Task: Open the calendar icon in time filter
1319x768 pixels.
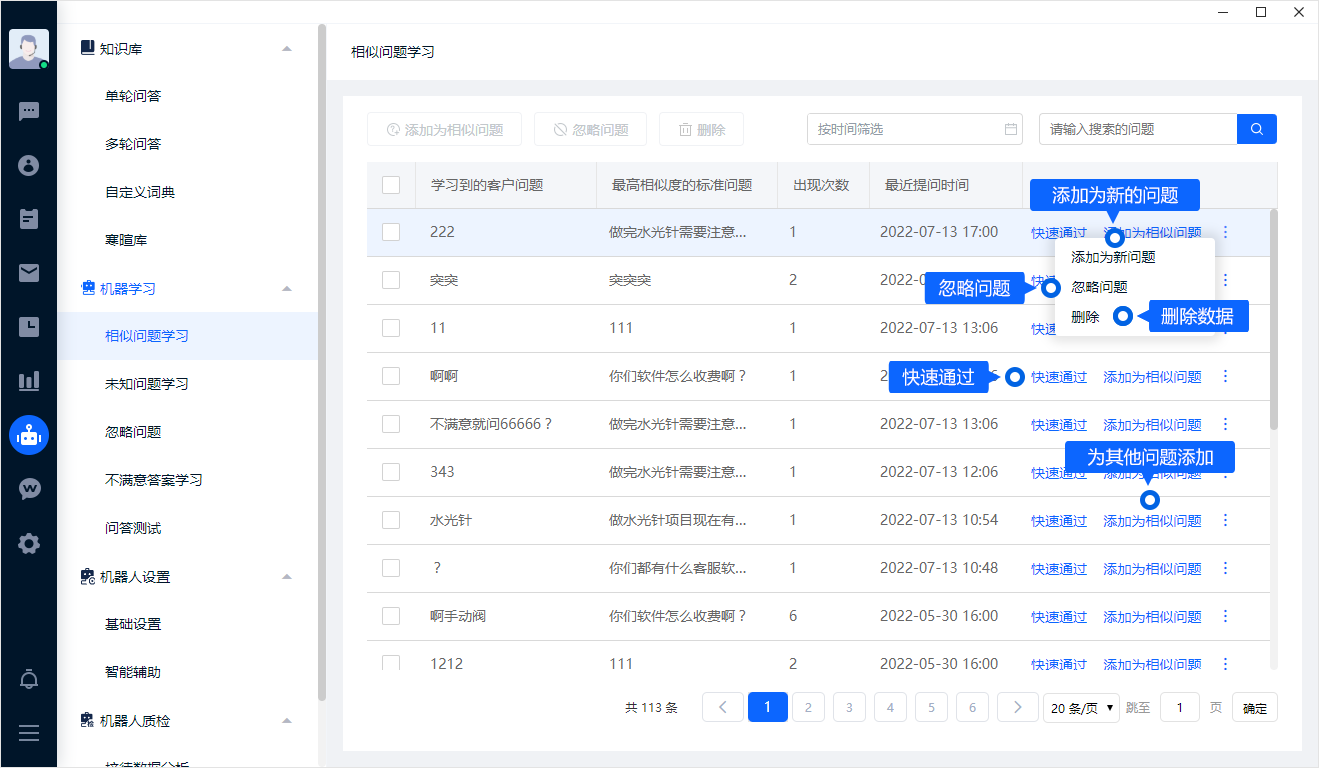Action: pos(1010,129)
